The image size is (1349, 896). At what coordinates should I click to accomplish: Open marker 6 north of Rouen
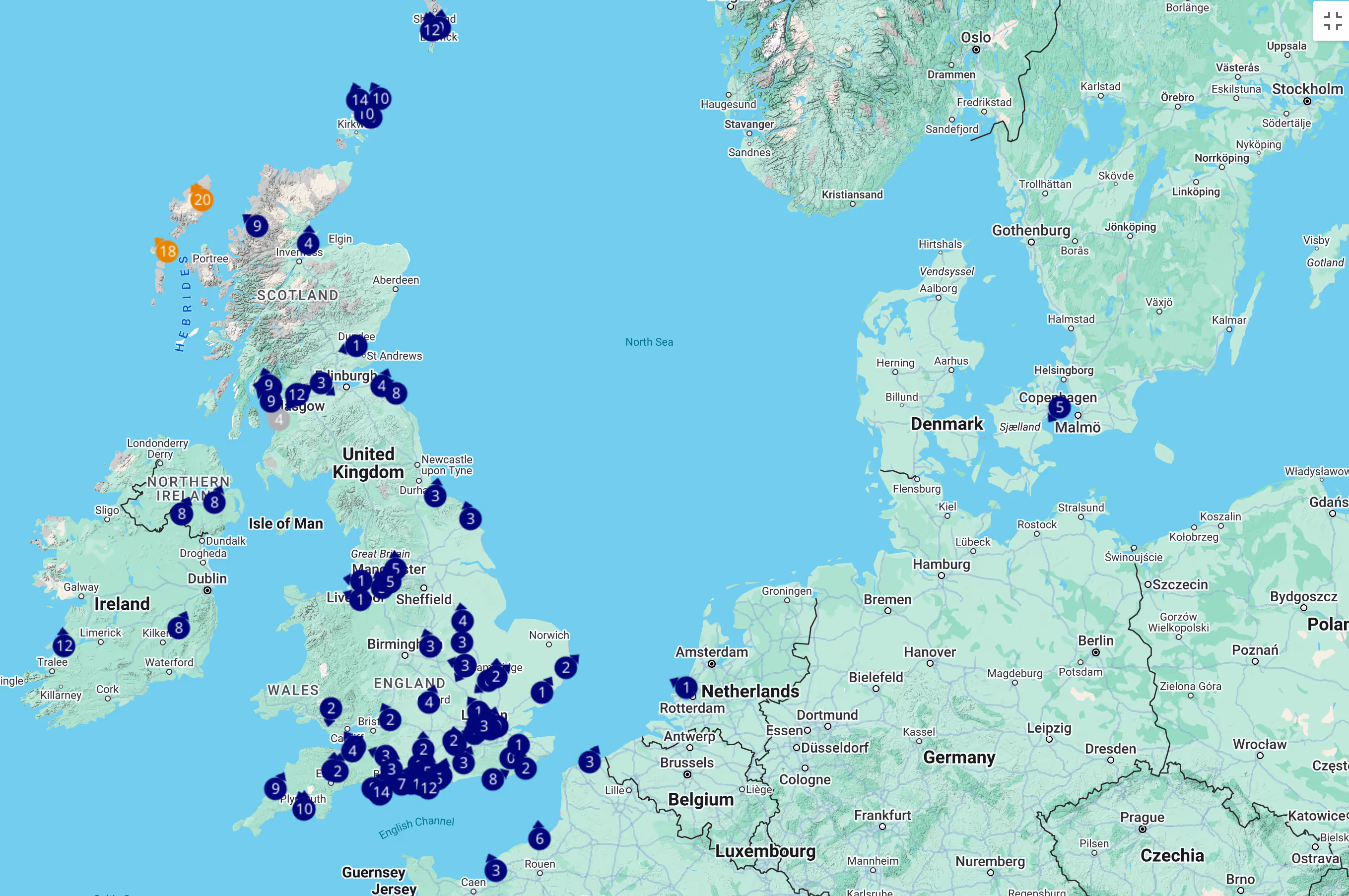pos(539,839)
